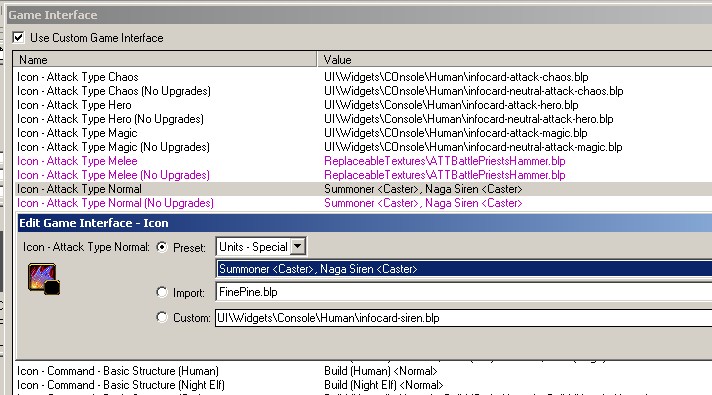This screenshot has height=395, width=712.
Task: Open the Summoner, Naga Siren preset list
Action: [464, 269]
